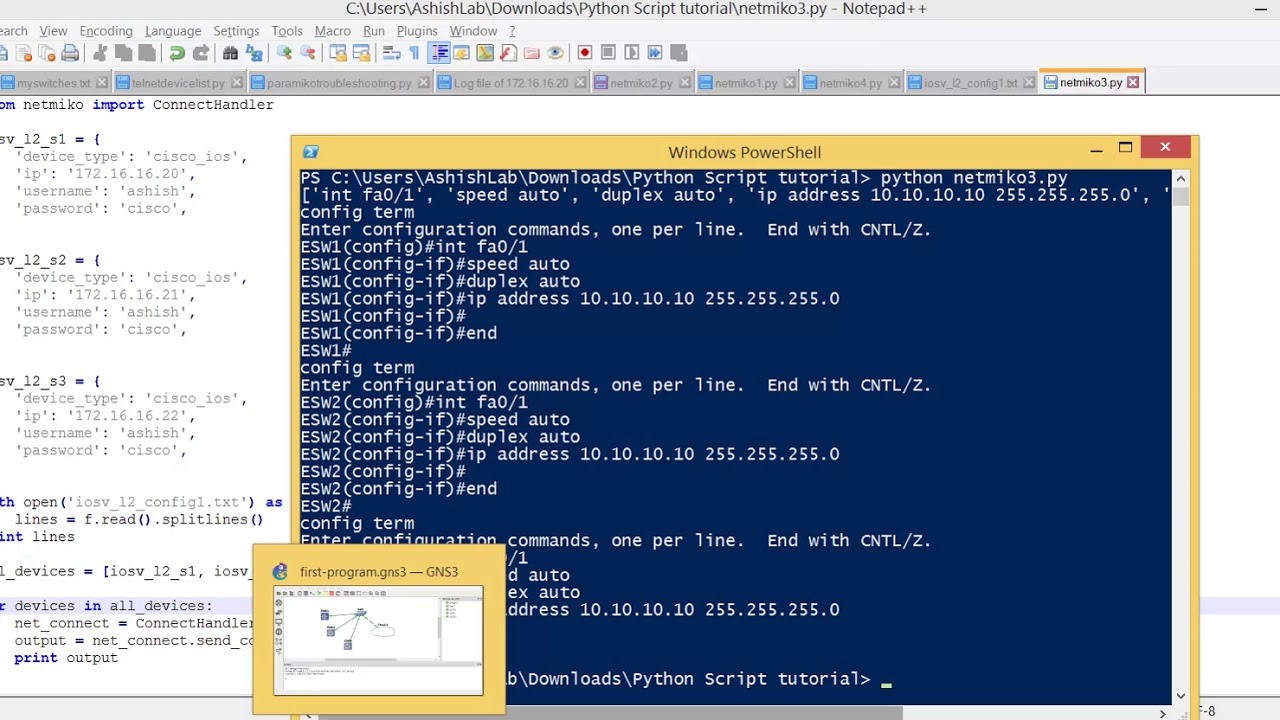
Task: Toggle word wrap in the toolbar
Action: pyautogui.click(x=391, y=52)
